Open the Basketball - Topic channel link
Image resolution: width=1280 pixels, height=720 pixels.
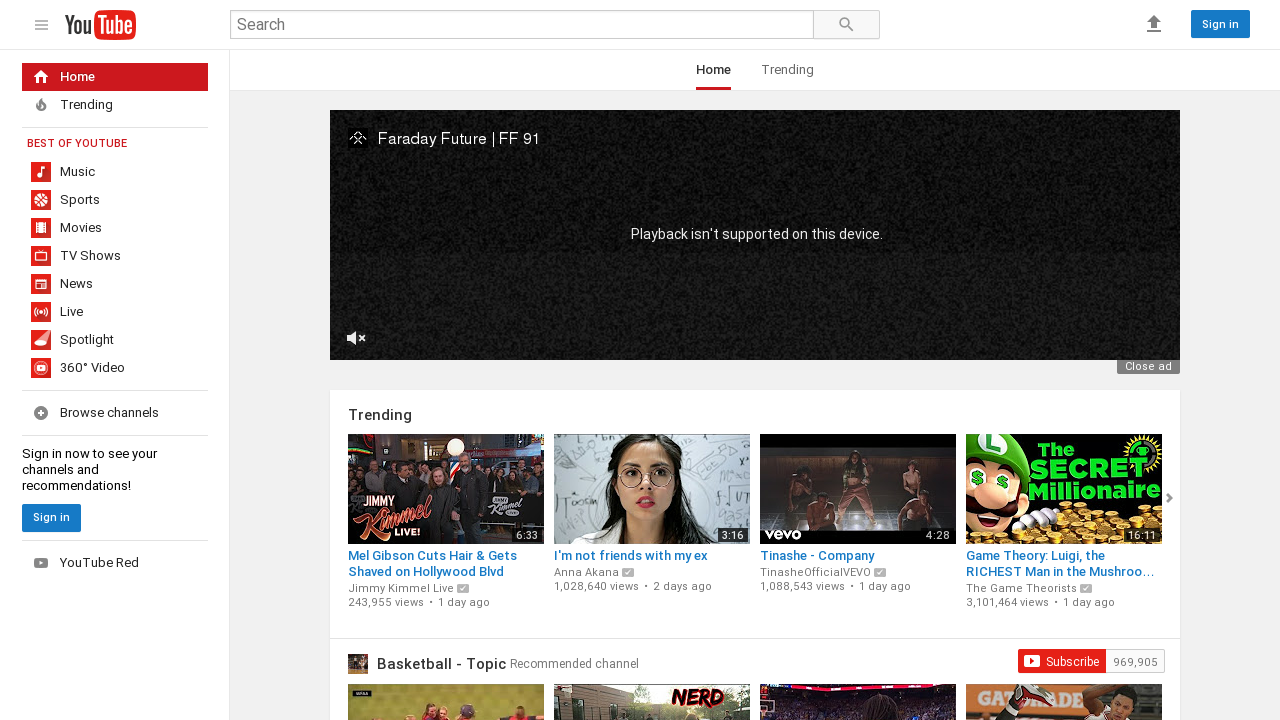click(x=442, y=664)
